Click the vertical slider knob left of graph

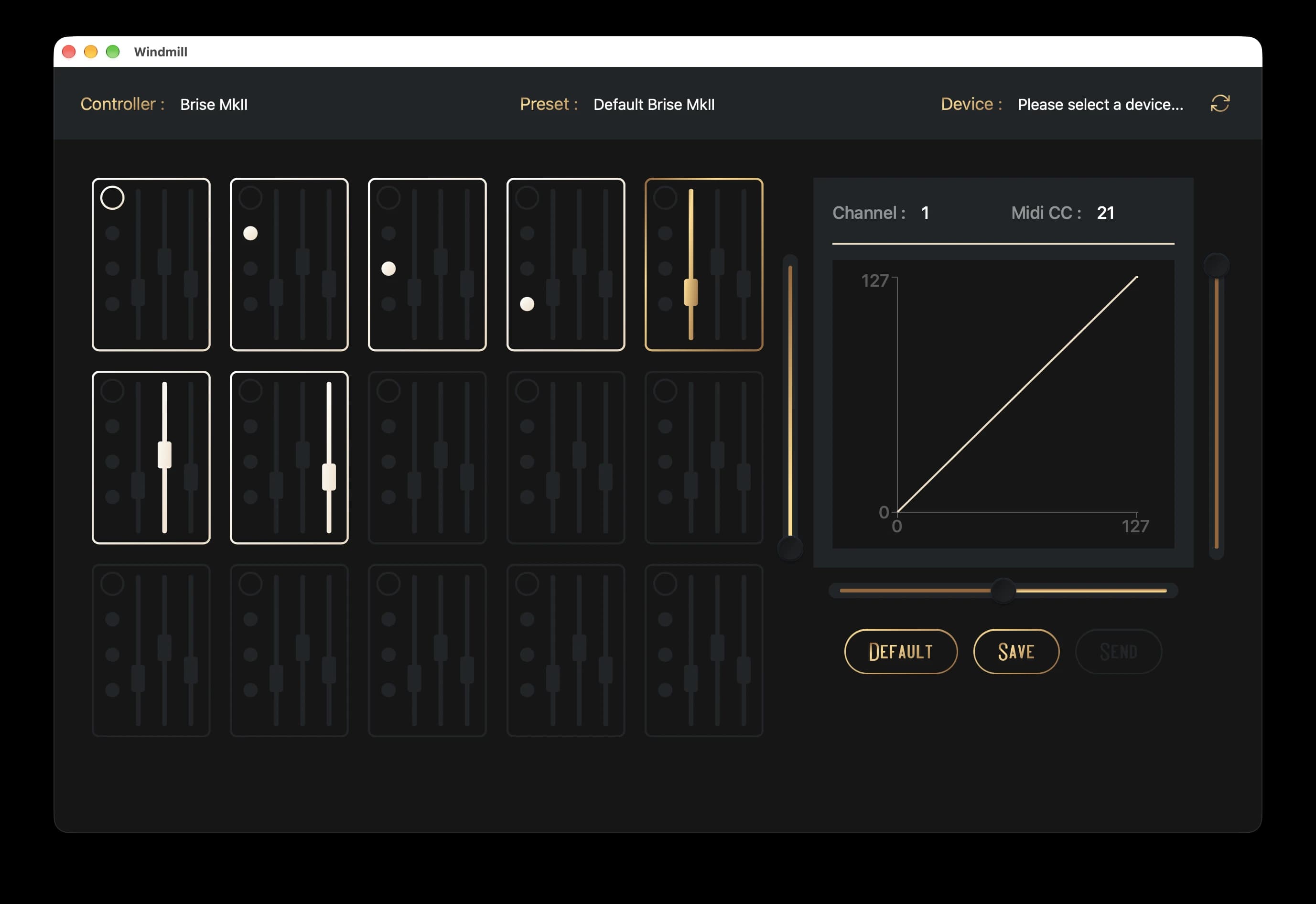pos(790,548)
